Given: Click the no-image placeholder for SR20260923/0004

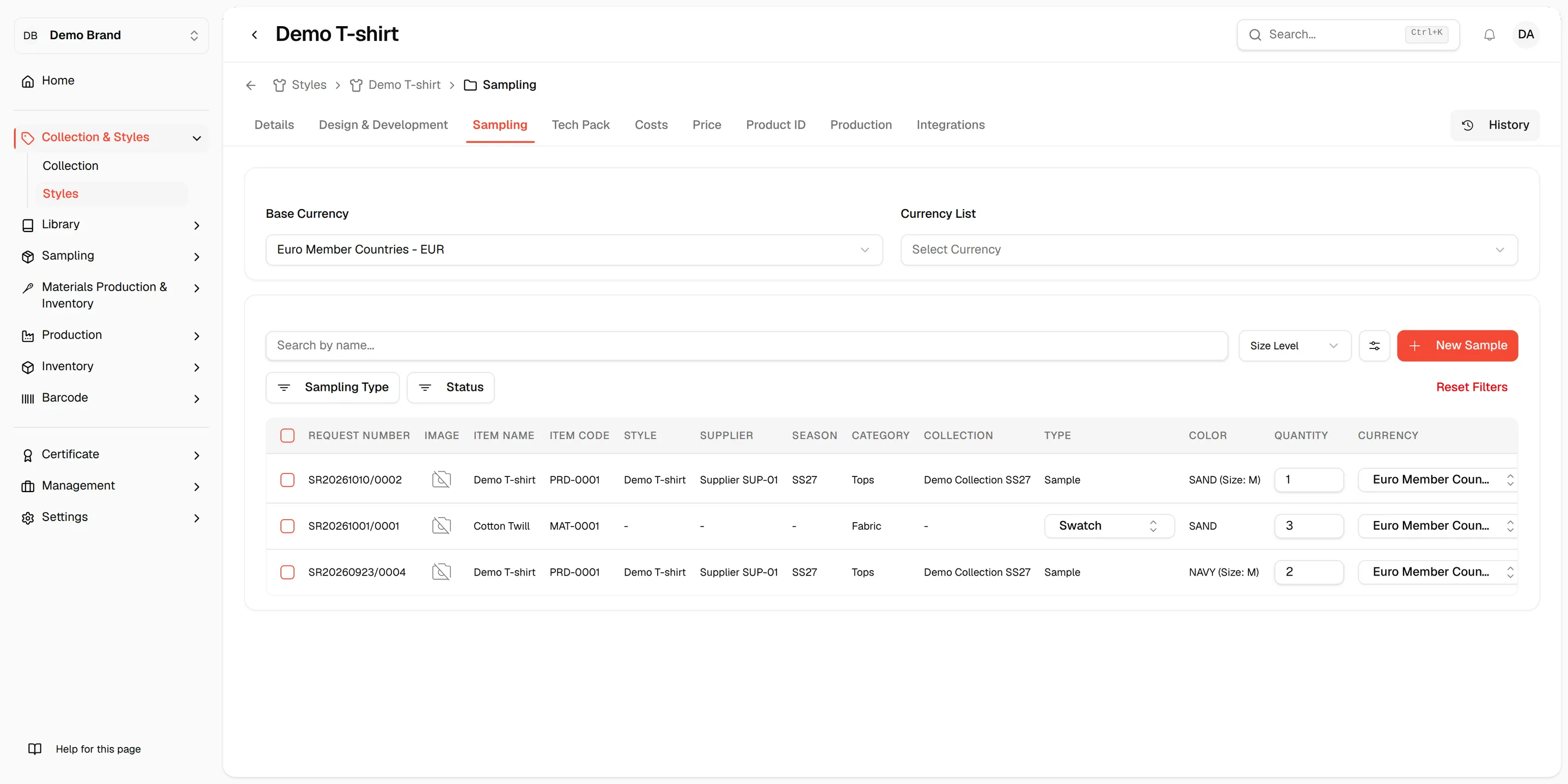Looking at the screenshot, I should [x=442, y=572].
